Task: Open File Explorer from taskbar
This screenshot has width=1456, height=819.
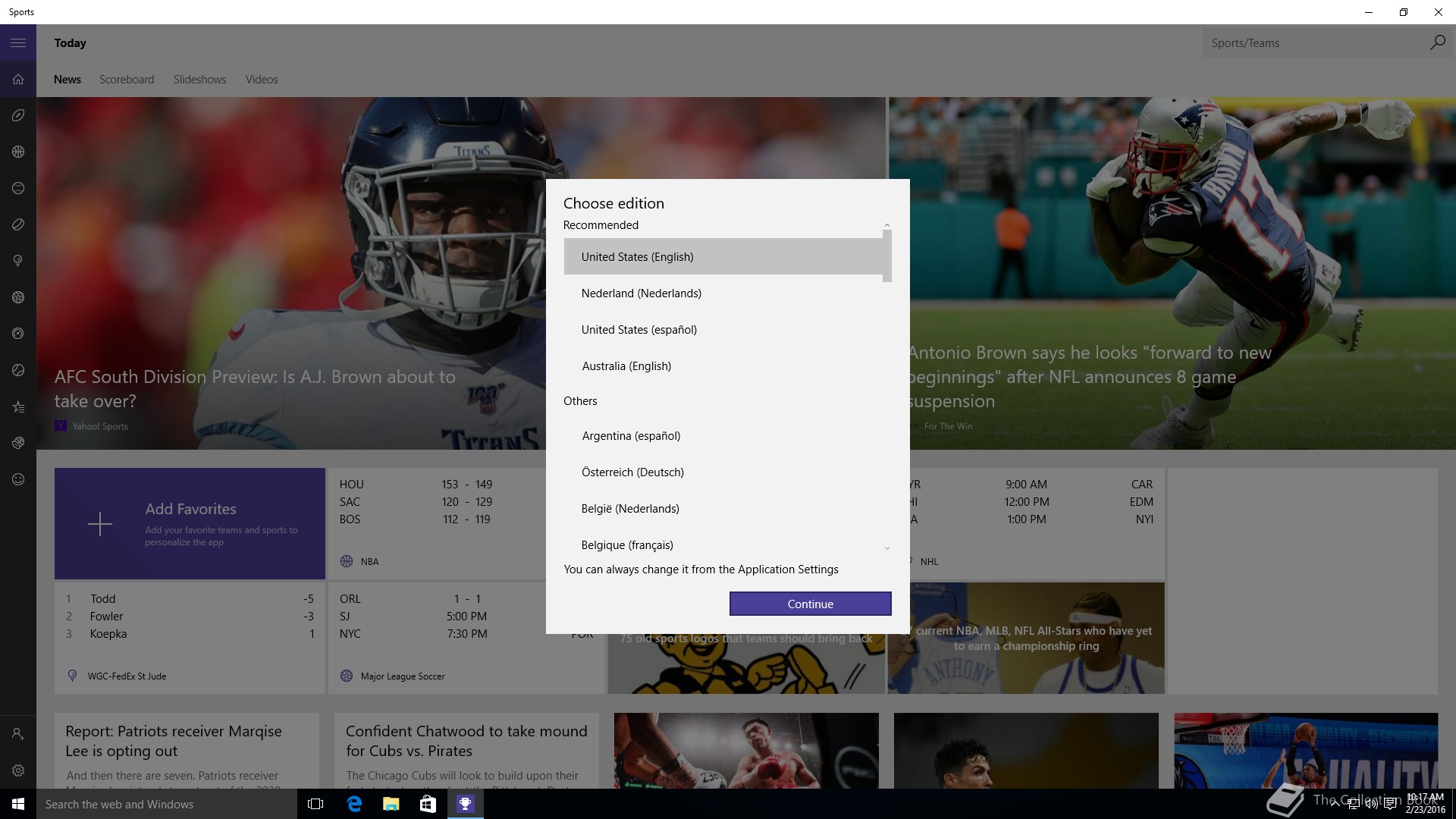Action: (391, 804)
